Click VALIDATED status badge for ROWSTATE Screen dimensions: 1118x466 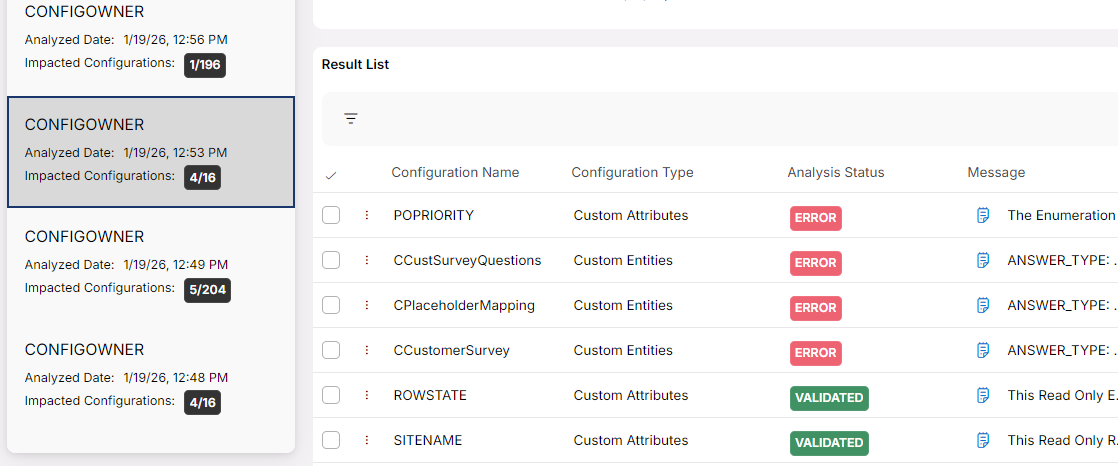point(829,398)
